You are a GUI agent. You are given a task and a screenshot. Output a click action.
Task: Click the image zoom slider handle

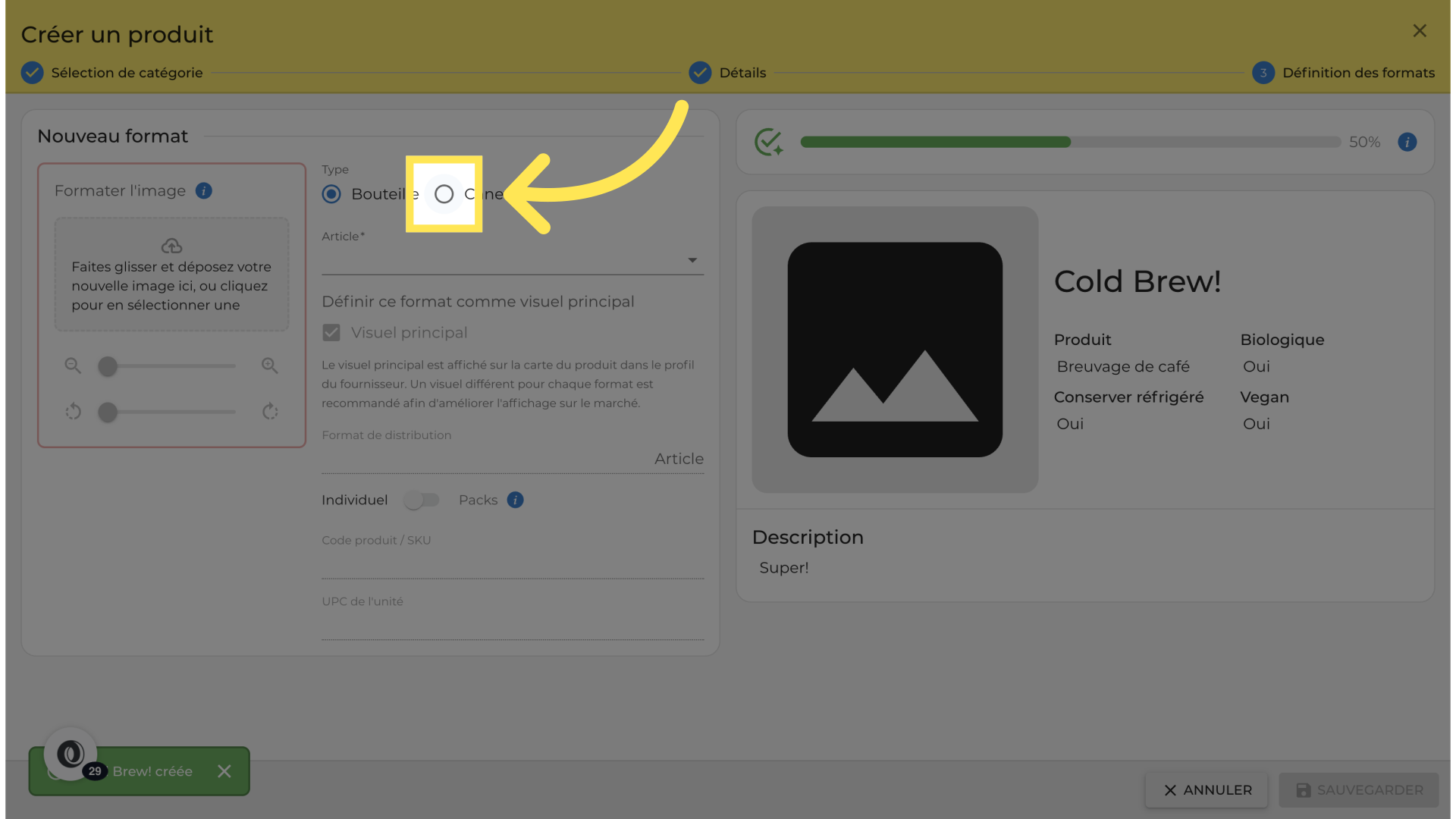(108, 366)
